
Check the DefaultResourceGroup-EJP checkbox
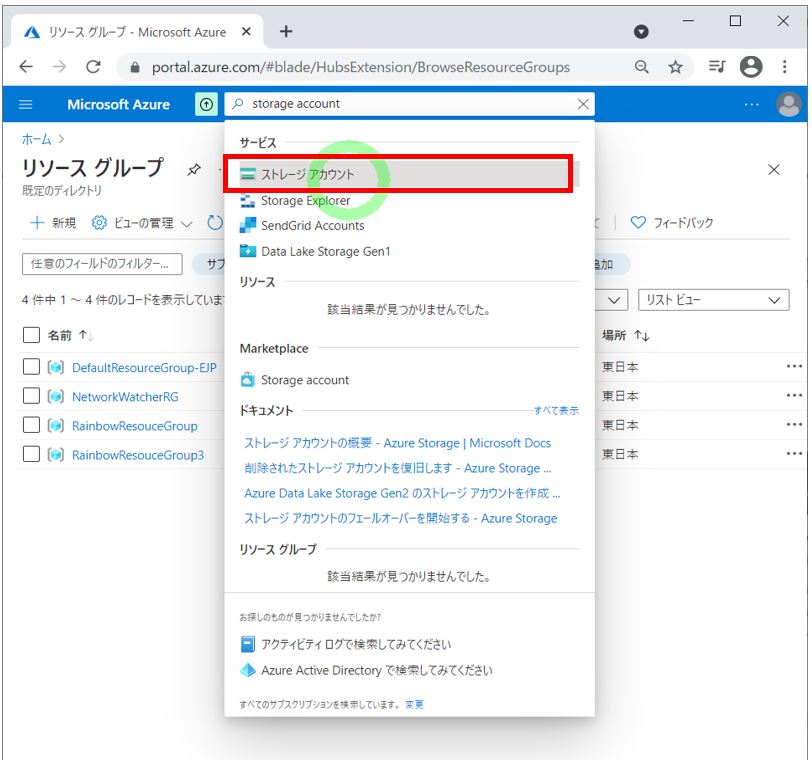coord(32,367)
